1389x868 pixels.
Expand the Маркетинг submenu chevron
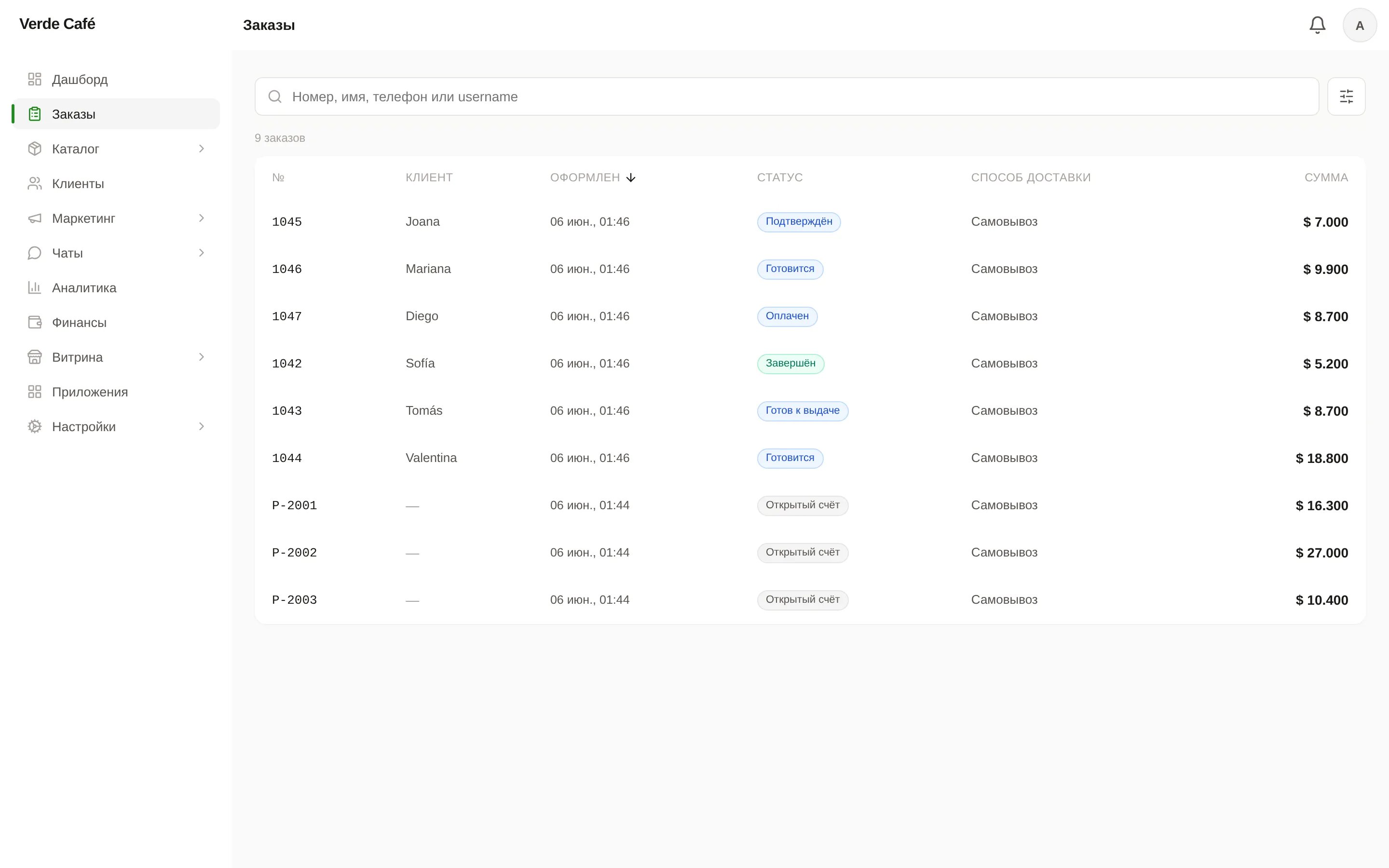(202, 218)
